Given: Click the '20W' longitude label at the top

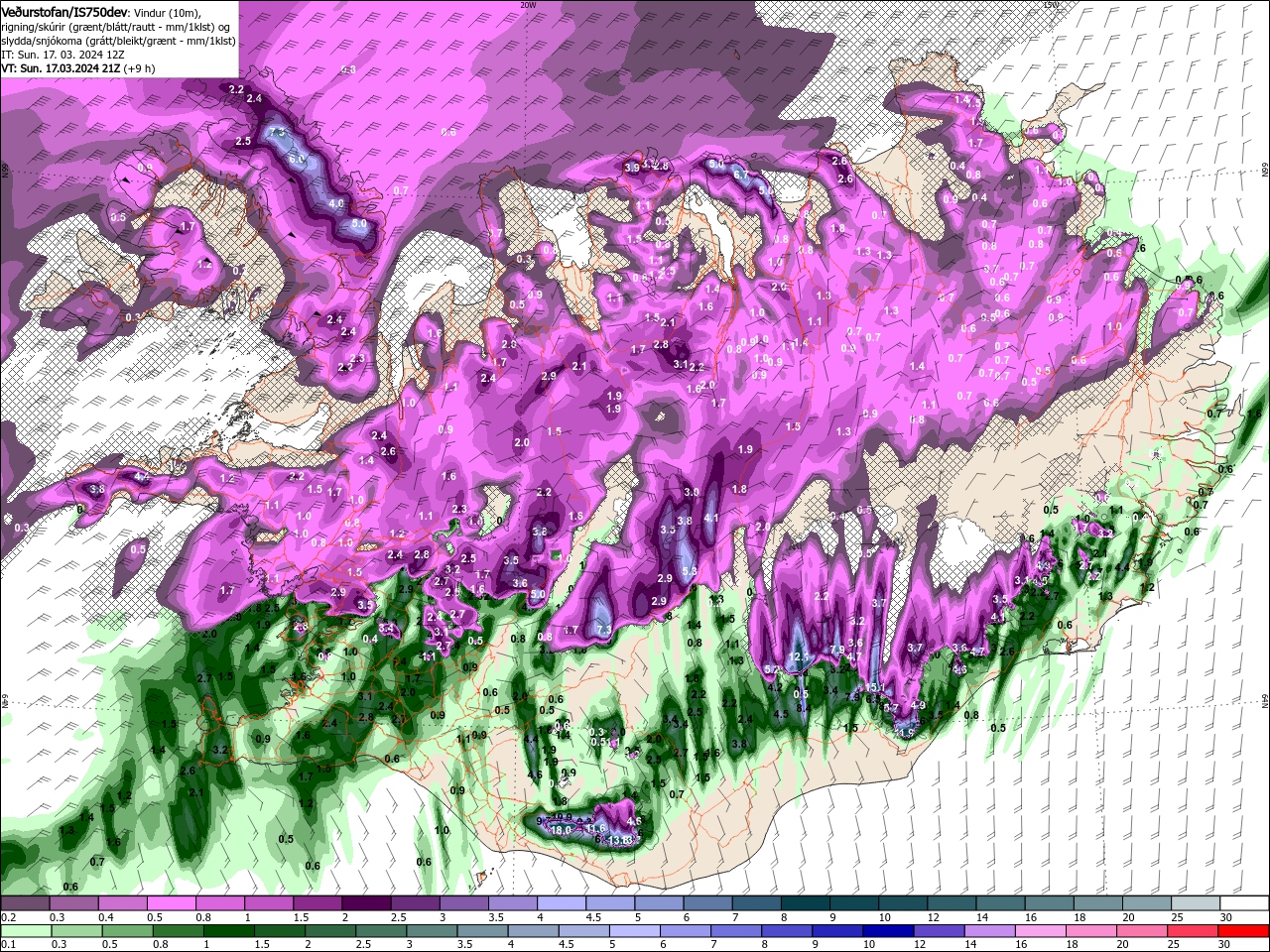Looking at the screenshot, I should (x=528, y=5).
